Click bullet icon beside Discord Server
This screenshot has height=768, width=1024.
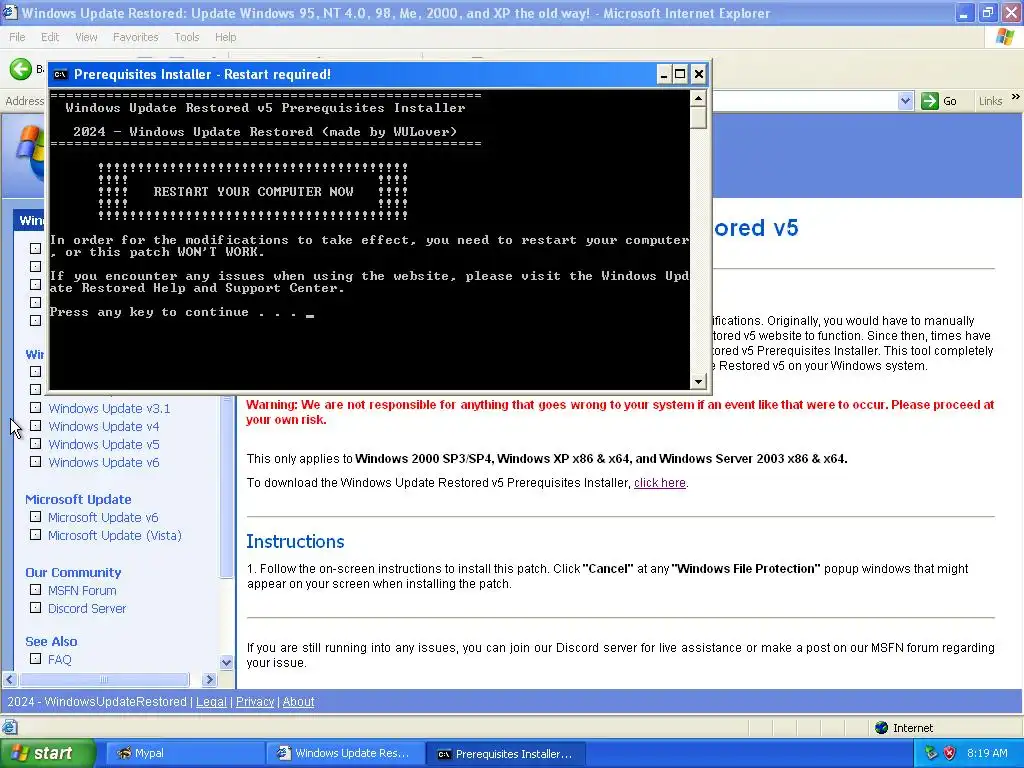pos(35,607)
